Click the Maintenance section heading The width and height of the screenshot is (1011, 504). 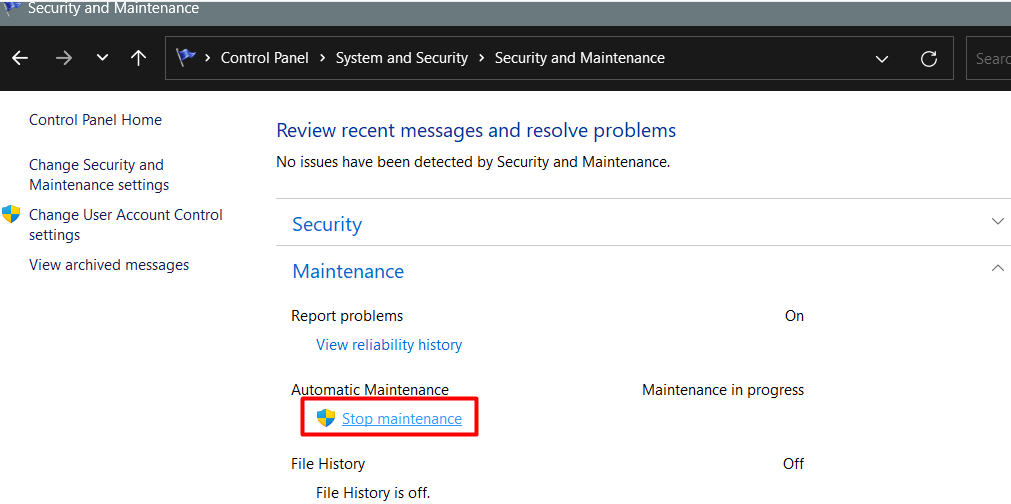coord(348,271)
